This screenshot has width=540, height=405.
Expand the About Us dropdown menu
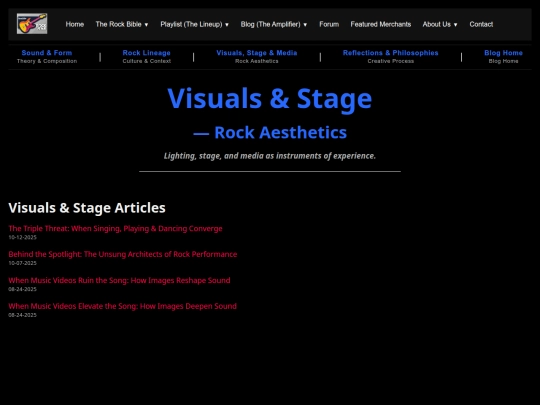pyautogui.click(x=440, y=24)
